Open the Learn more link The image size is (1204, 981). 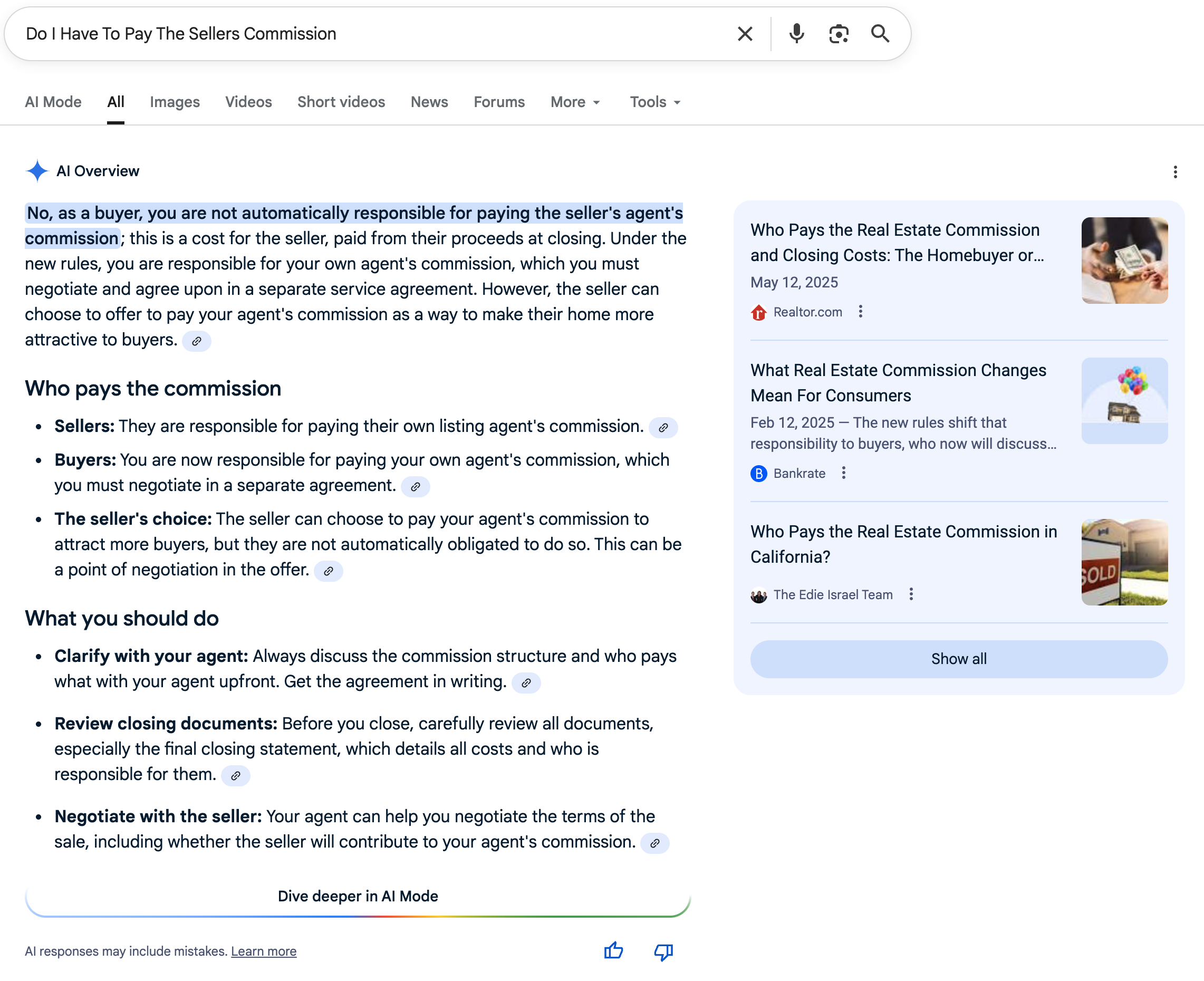click(263, 951)
